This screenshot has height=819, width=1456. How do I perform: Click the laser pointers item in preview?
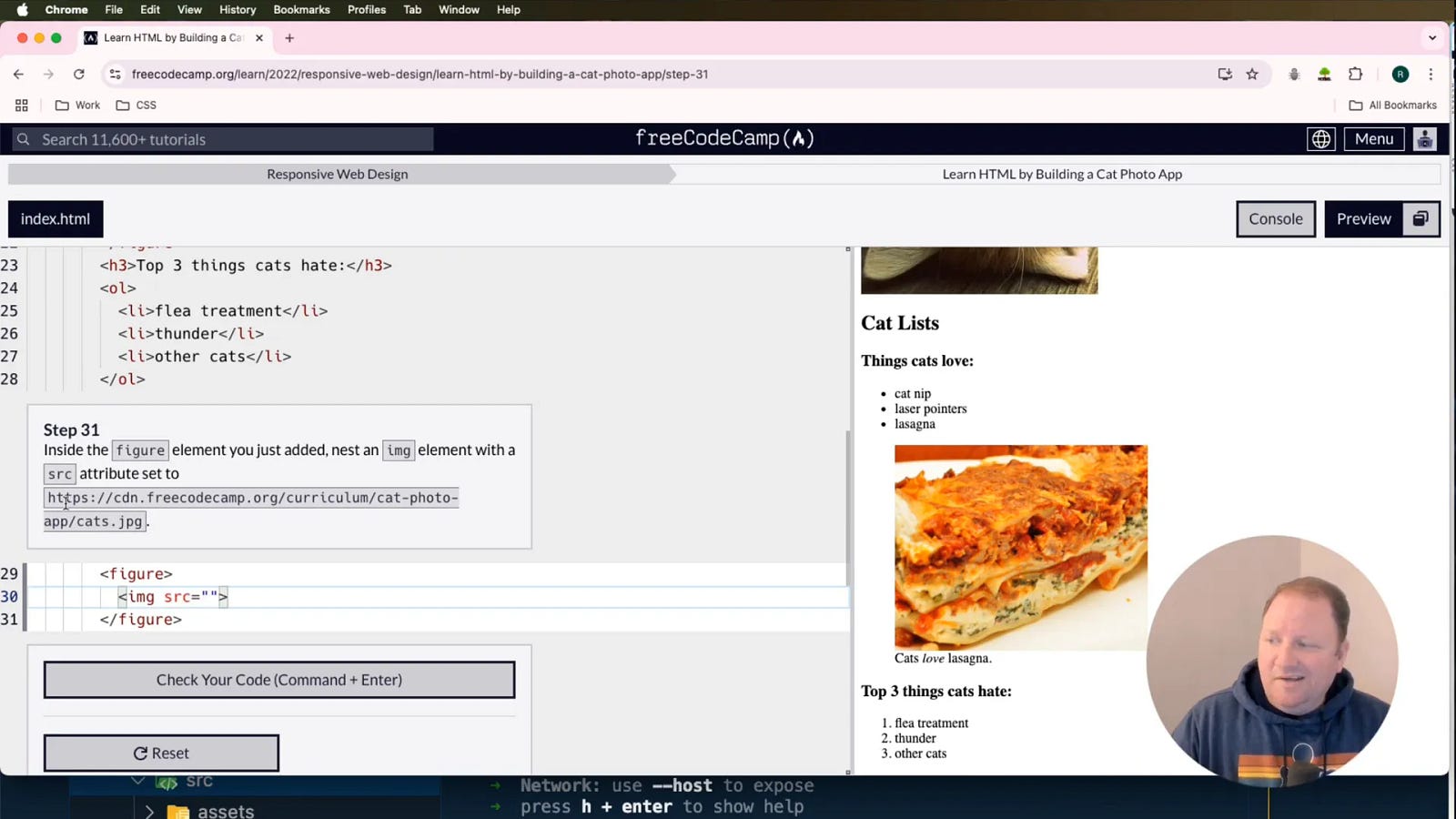click(x=930, y=409)
